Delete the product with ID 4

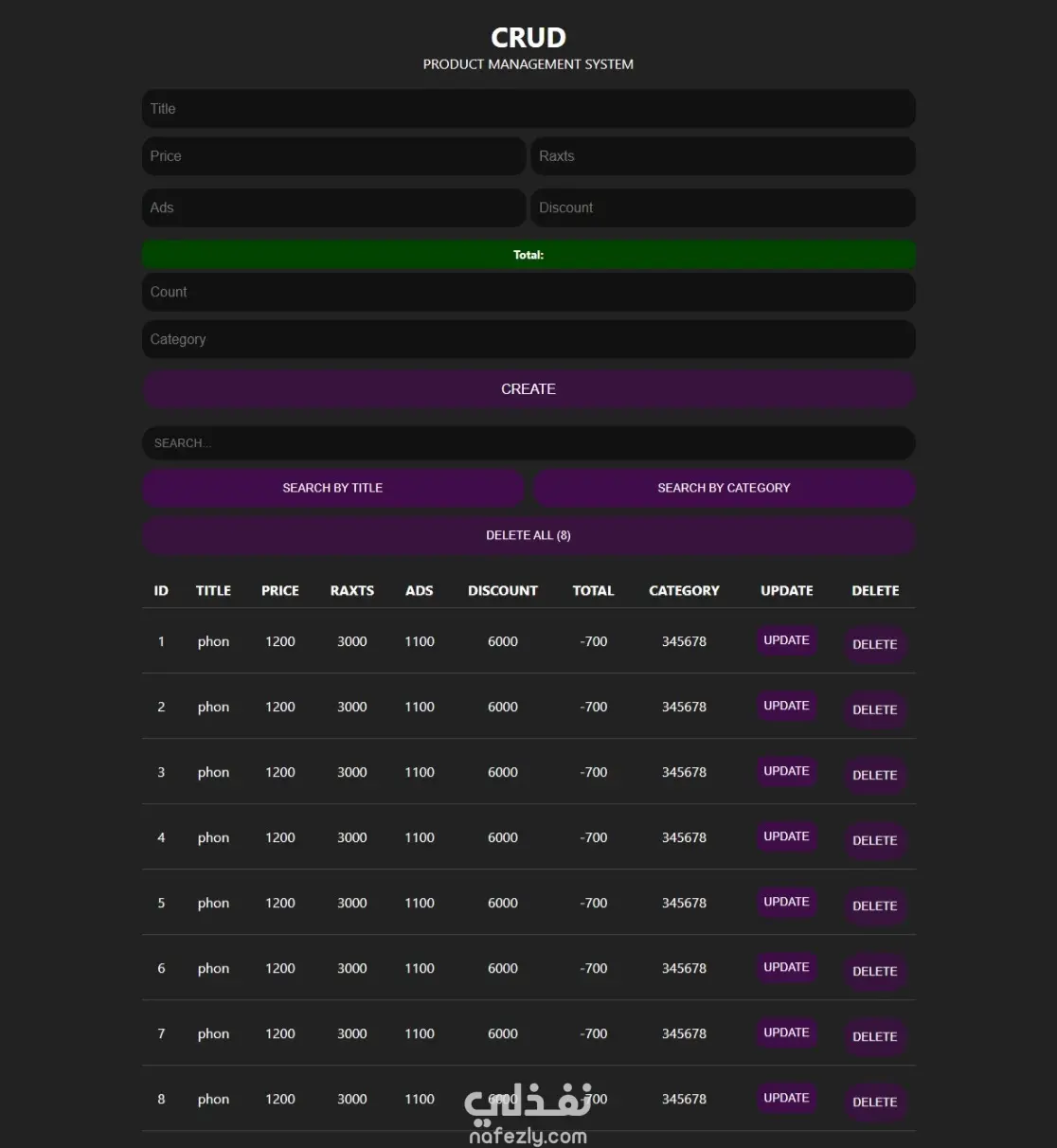875,840
